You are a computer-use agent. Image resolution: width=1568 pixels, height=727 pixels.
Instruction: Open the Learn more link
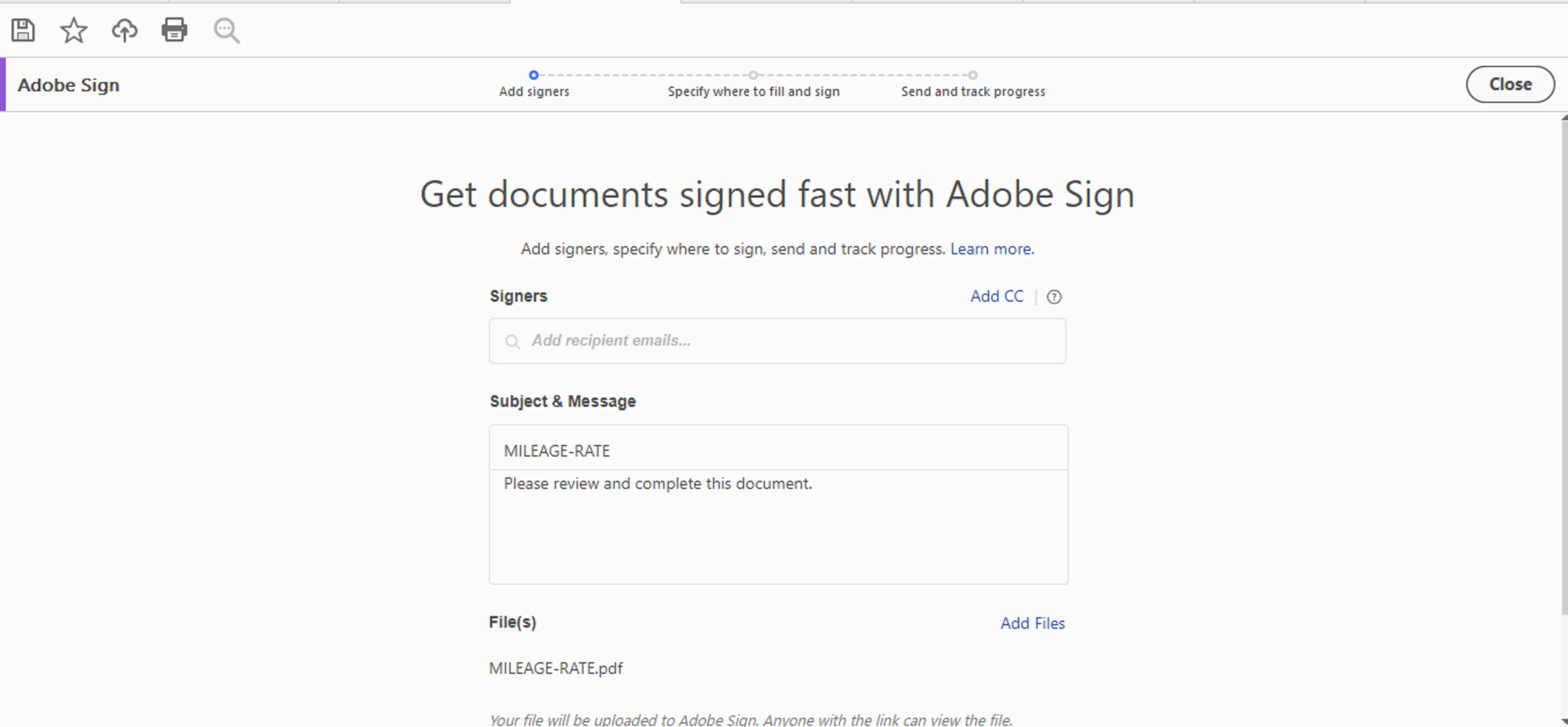[992, 249]
